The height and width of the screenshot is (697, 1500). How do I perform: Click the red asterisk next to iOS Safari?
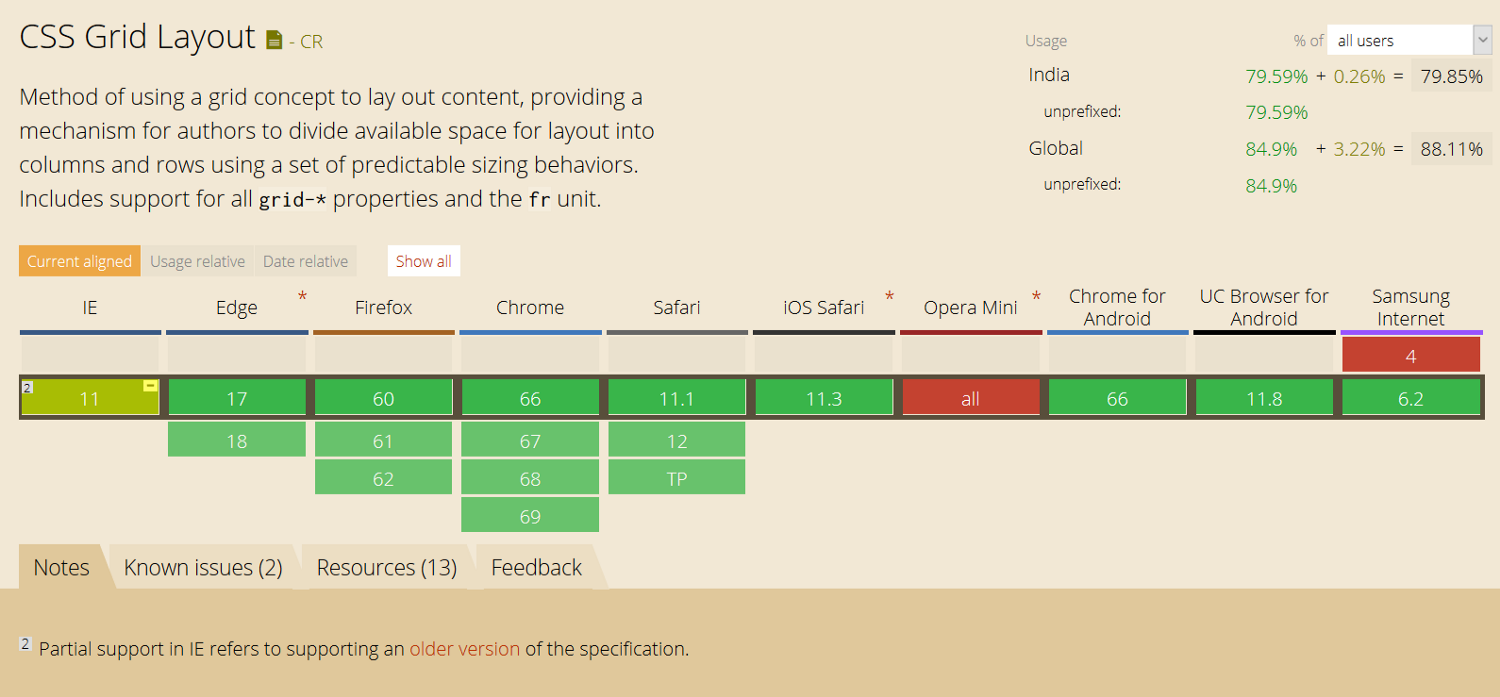(889, 296)
